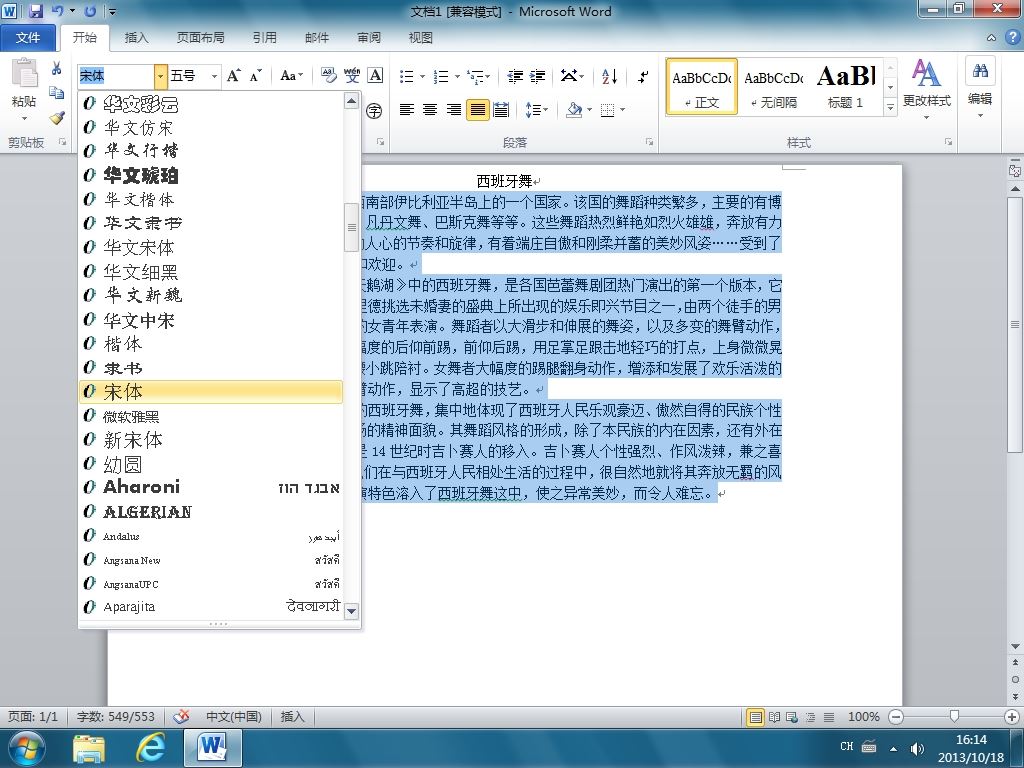This screenshot has width=1024, height=768.
Task: Click the zoom in plus button
Action: 1013,717
